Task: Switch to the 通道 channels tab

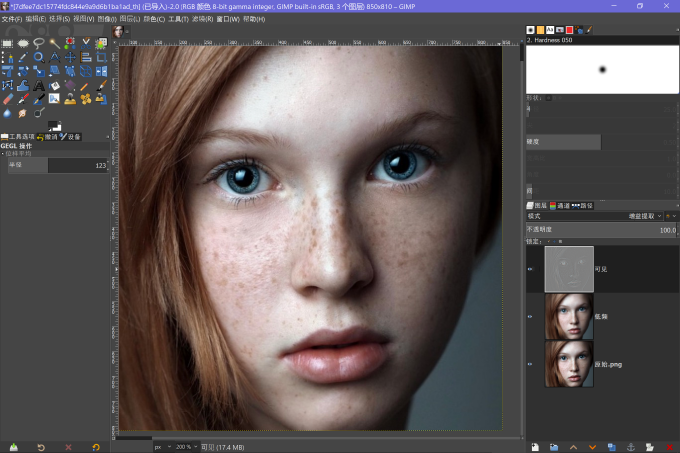Action: (559, 206)
